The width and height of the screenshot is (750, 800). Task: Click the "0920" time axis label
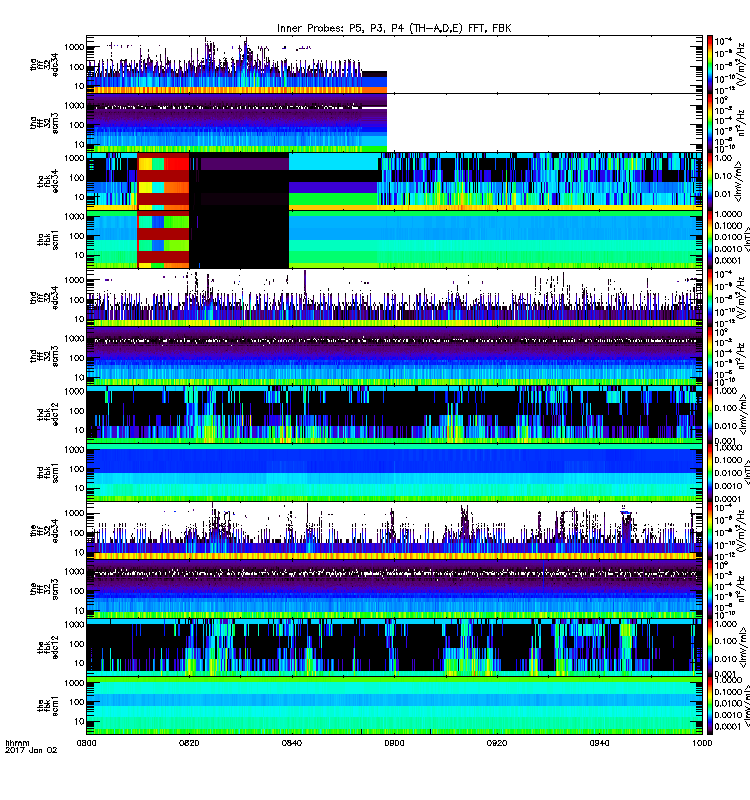497,743
